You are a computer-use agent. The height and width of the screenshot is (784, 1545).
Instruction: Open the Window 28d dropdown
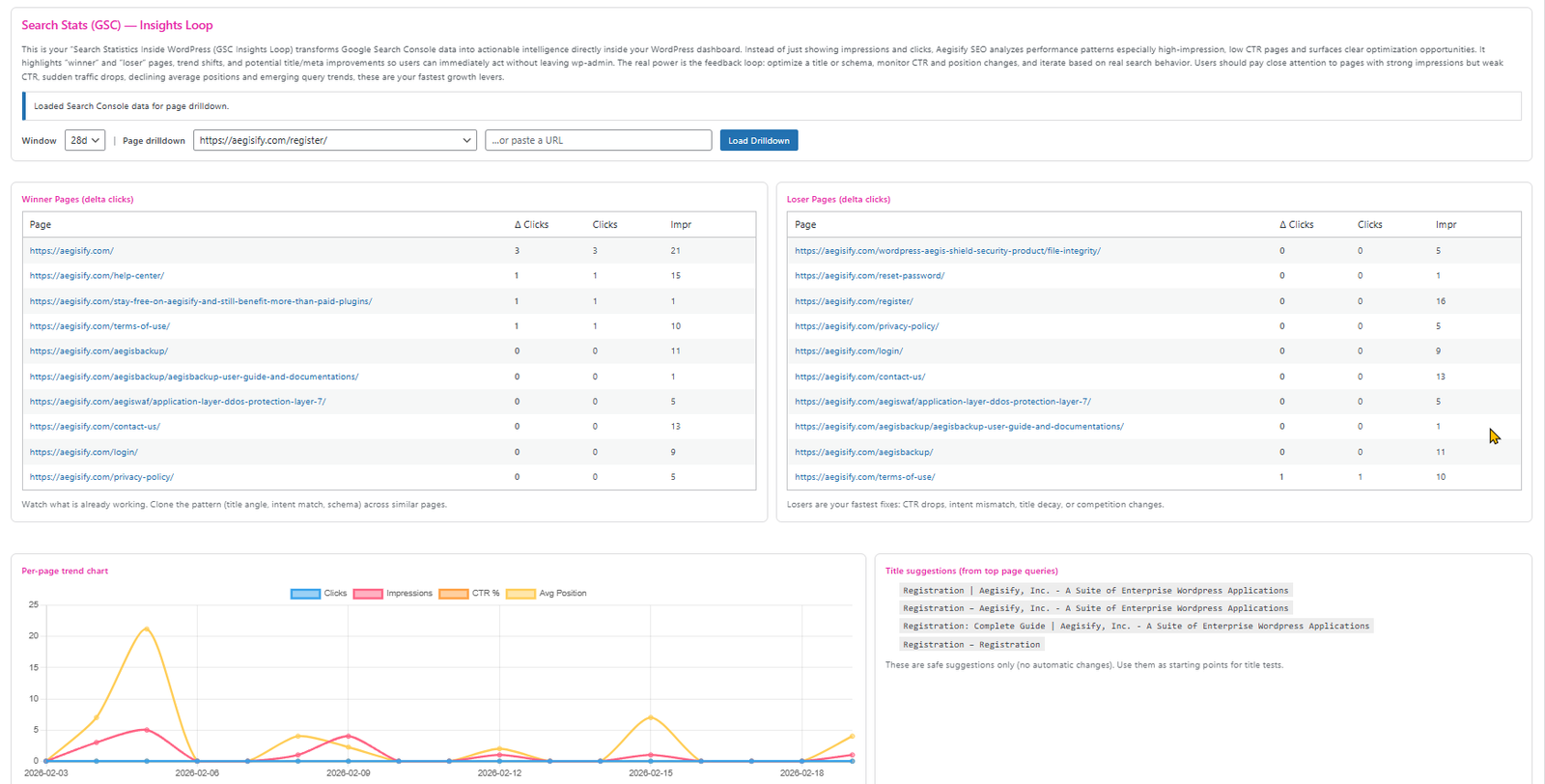coord(85,140)
